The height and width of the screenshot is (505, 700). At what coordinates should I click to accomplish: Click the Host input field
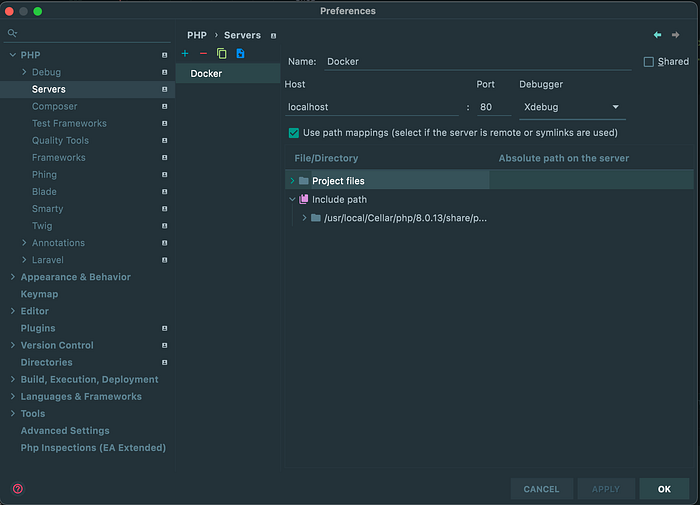(371, 107)
